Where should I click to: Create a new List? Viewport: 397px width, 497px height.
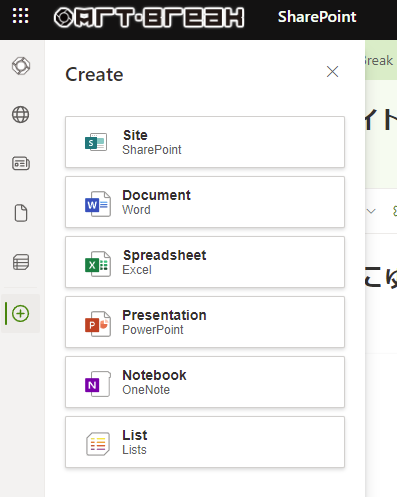coord(205,442)
